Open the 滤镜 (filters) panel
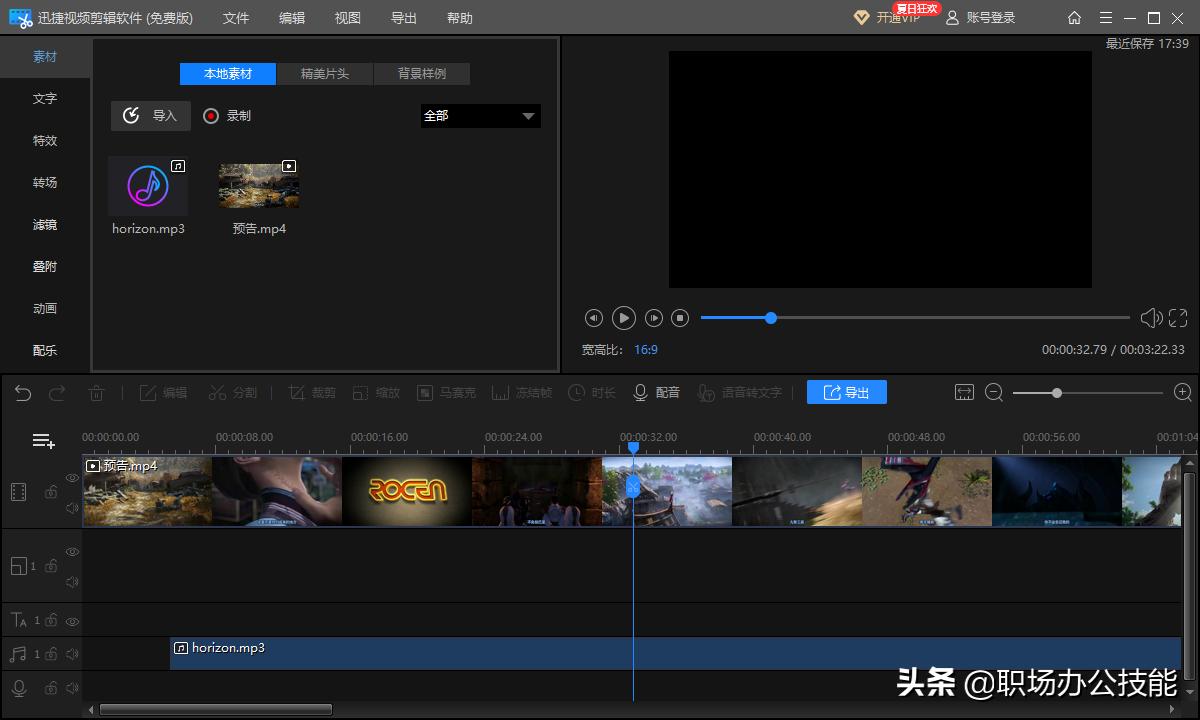The height and width of the screenshot is (720, 1200). pos(45,224)
